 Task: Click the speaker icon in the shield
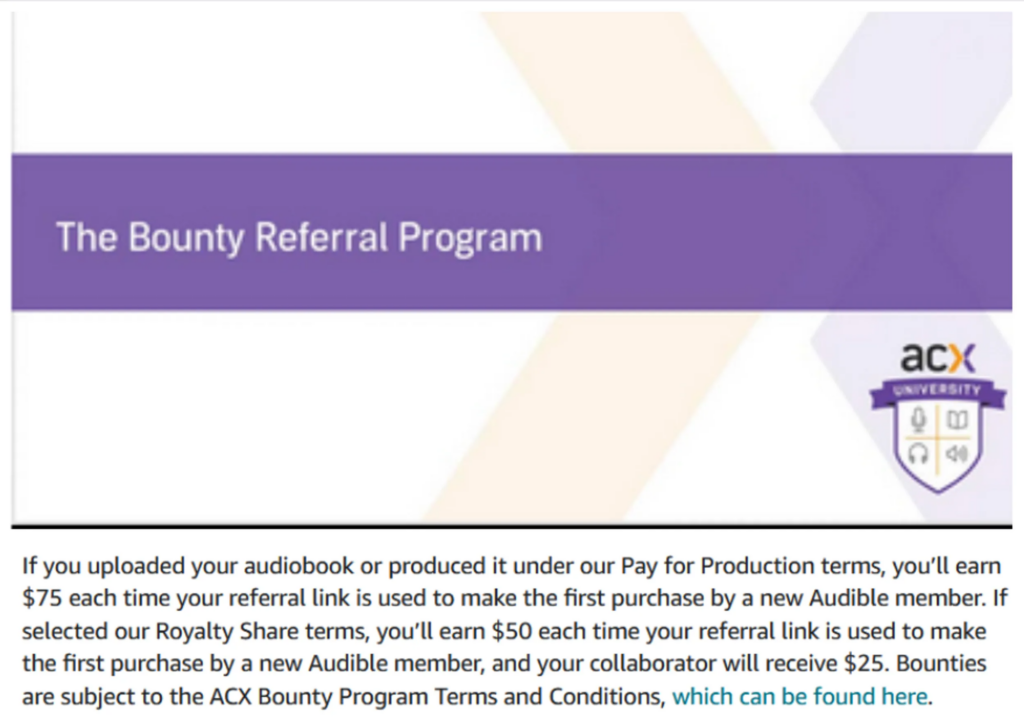[x=957, y=455]
